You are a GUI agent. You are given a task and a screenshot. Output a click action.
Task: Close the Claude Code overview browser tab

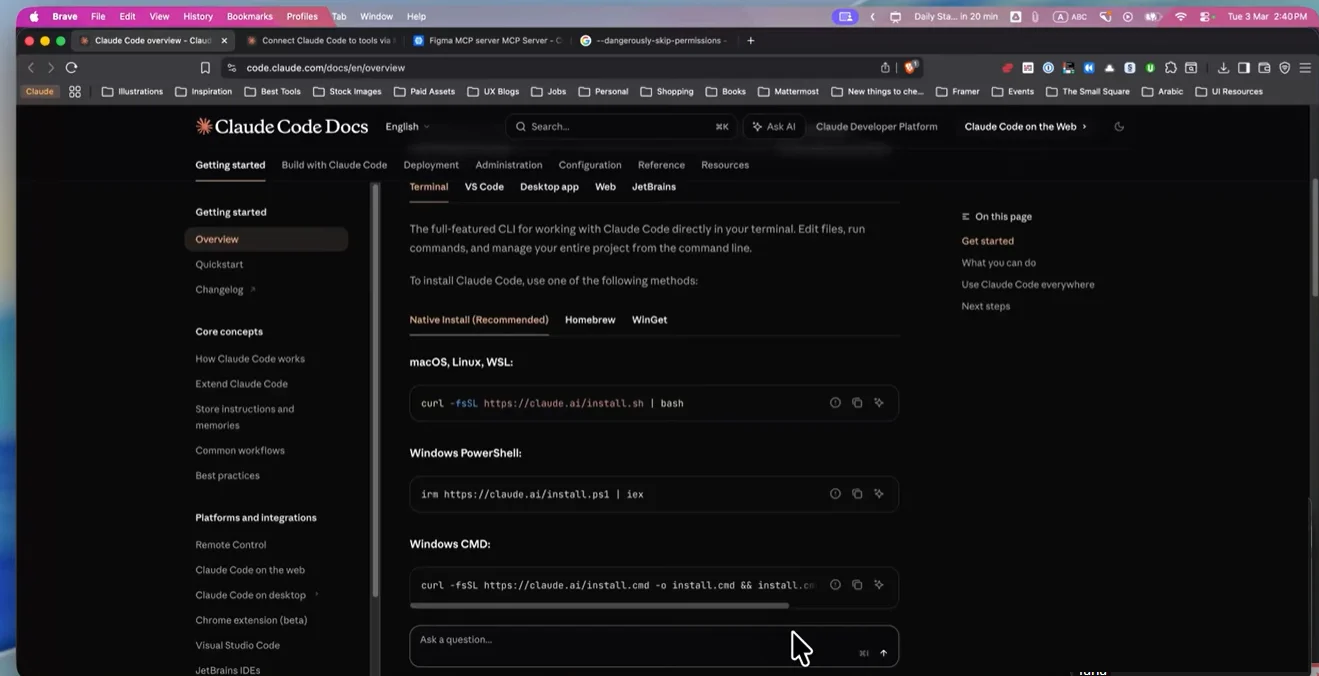click(x=224, y=41)
